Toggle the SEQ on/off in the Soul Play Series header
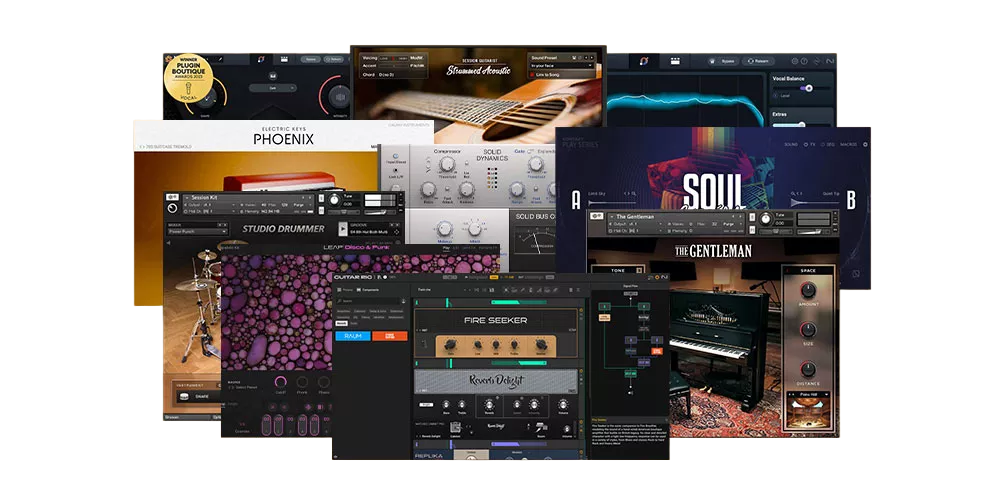The width and height of the screenshot is (1000, 500). (x=823, y=144)
